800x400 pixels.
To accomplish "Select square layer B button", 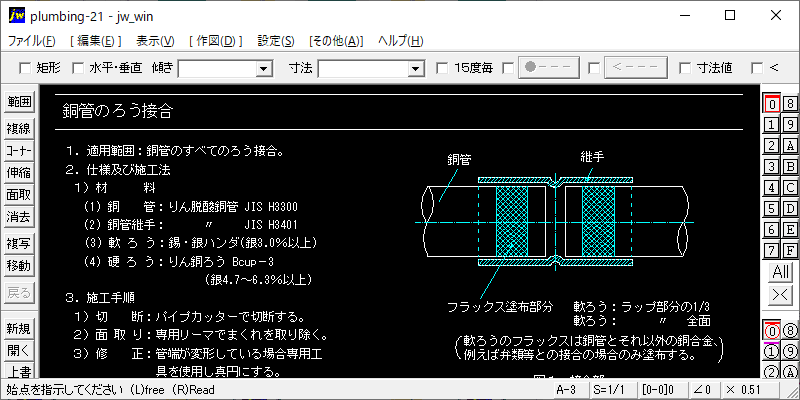I will click(790, 167).
